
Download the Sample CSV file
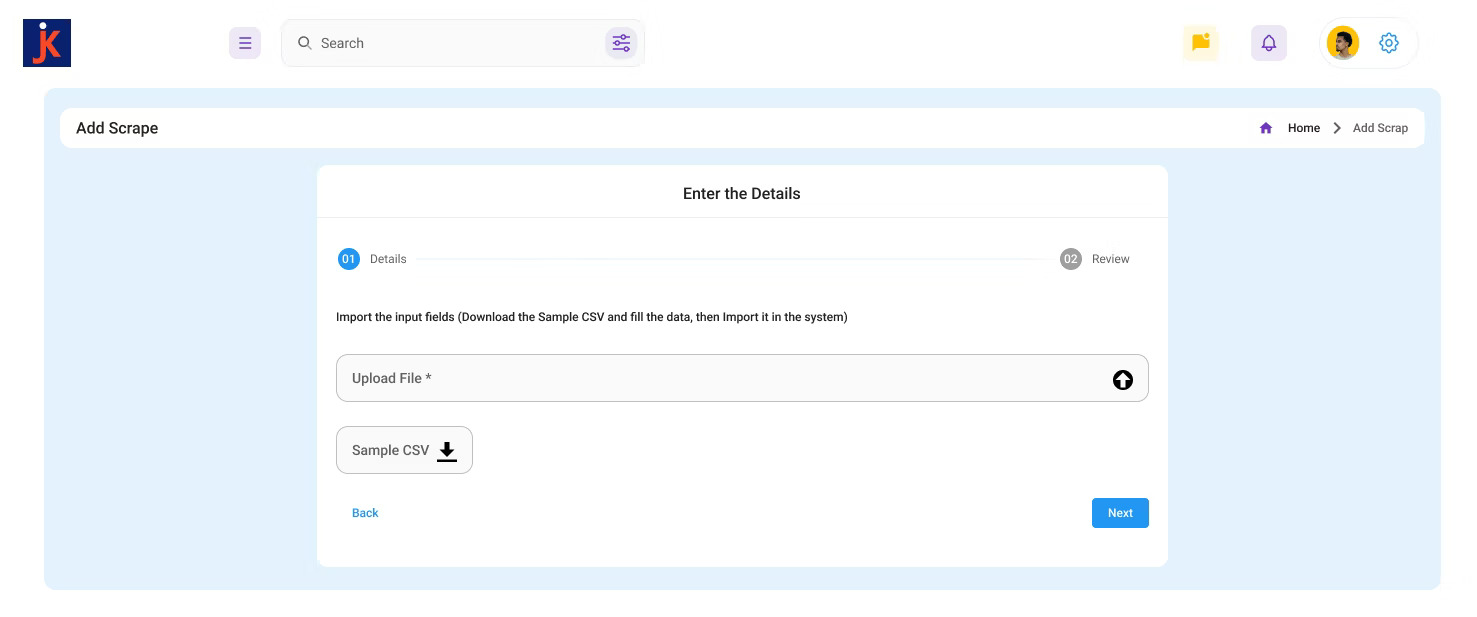coord(391,451)
